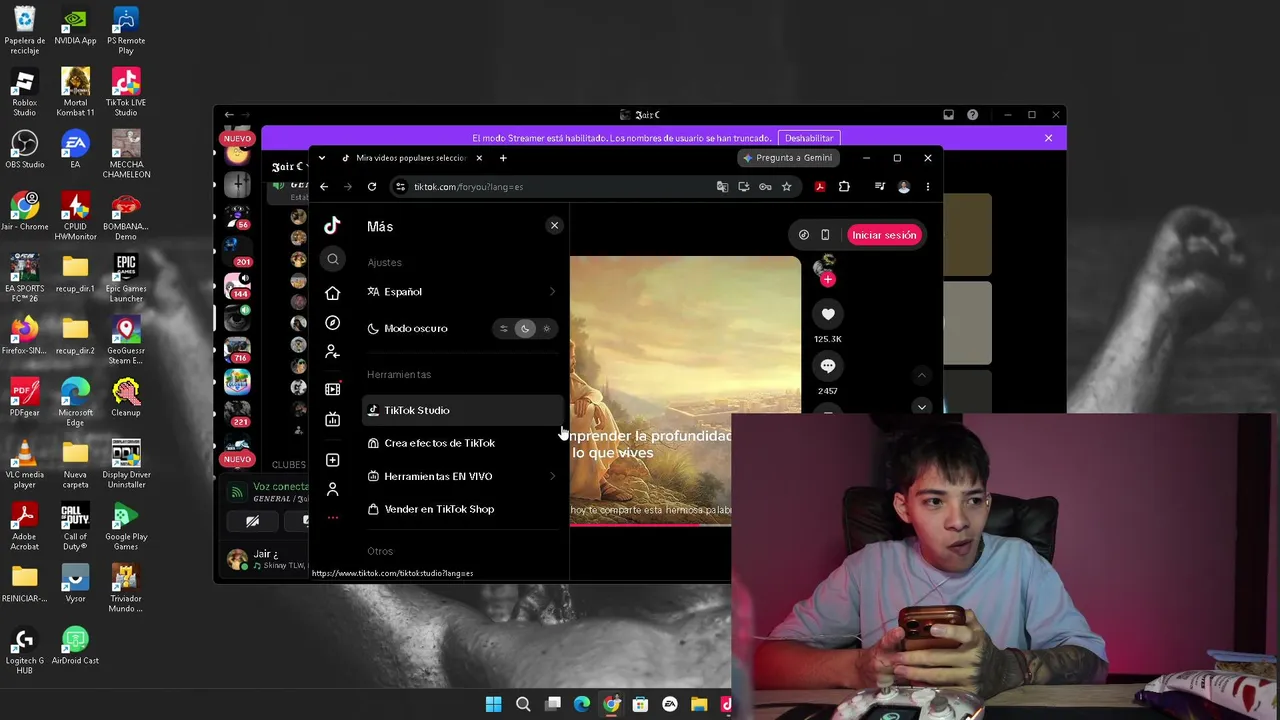Screen dimensions: 1280x720
Task: Open the video feed icon with red dot
Action: click(x=333, y=388)
